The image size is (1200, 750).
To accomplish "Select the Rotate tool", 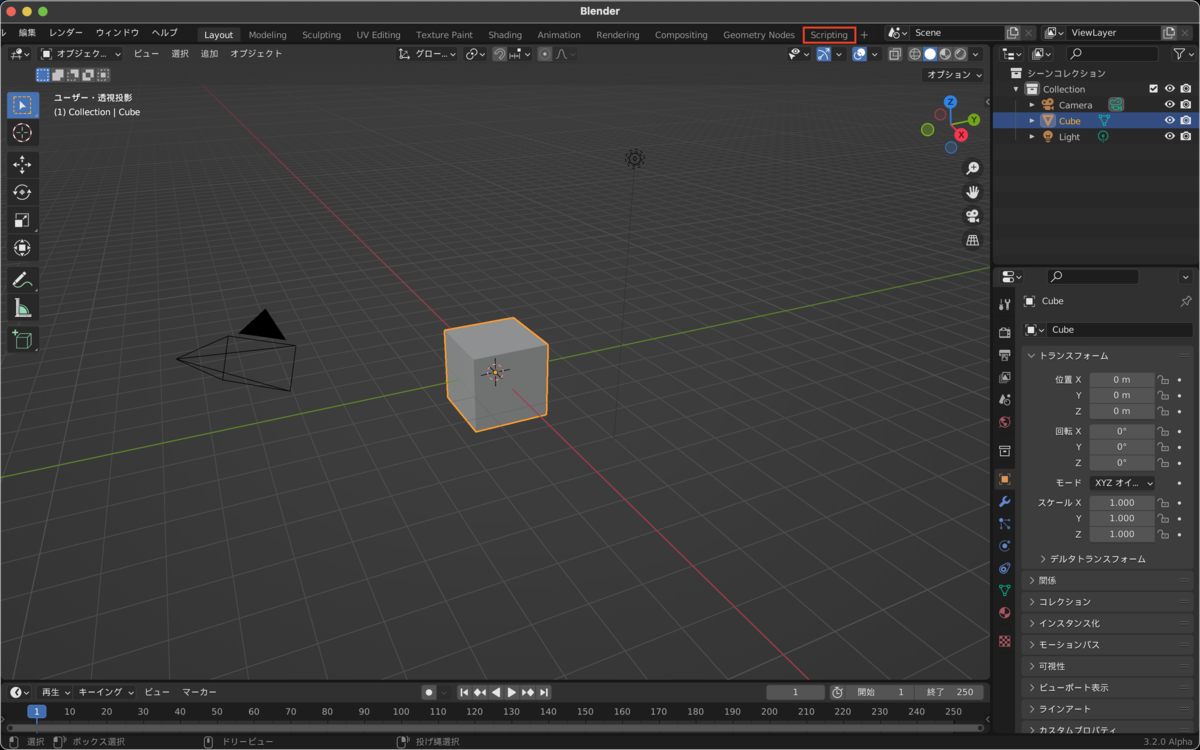I will 23,193.
